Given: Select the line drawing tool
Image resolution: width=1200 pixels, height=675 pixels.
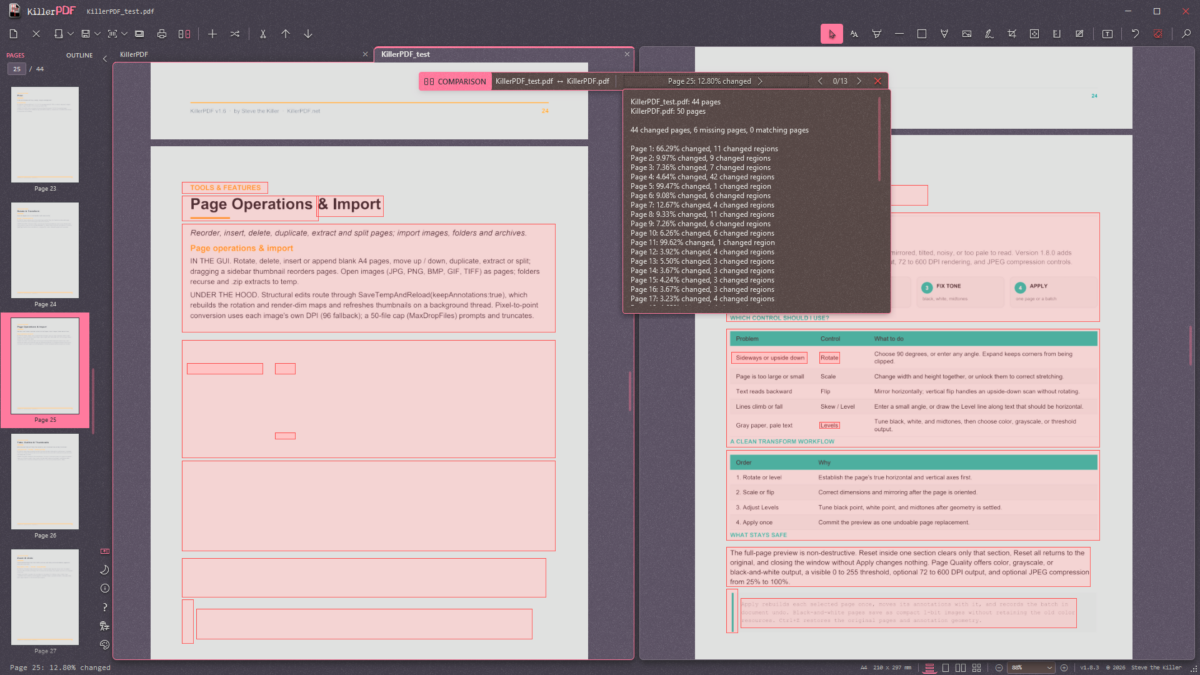Looking at the screenshot, I should coord(899,34).
